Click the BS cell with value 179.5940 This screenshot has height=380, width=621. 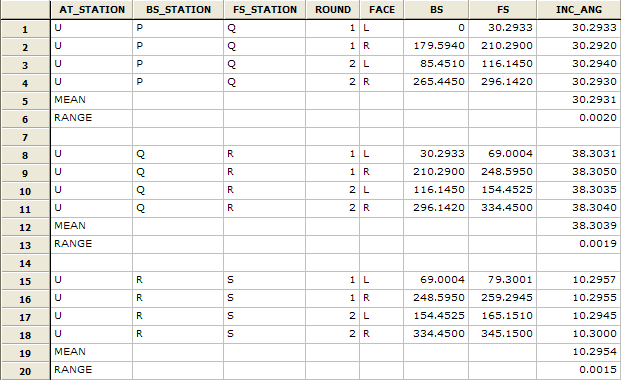(436, 46)
